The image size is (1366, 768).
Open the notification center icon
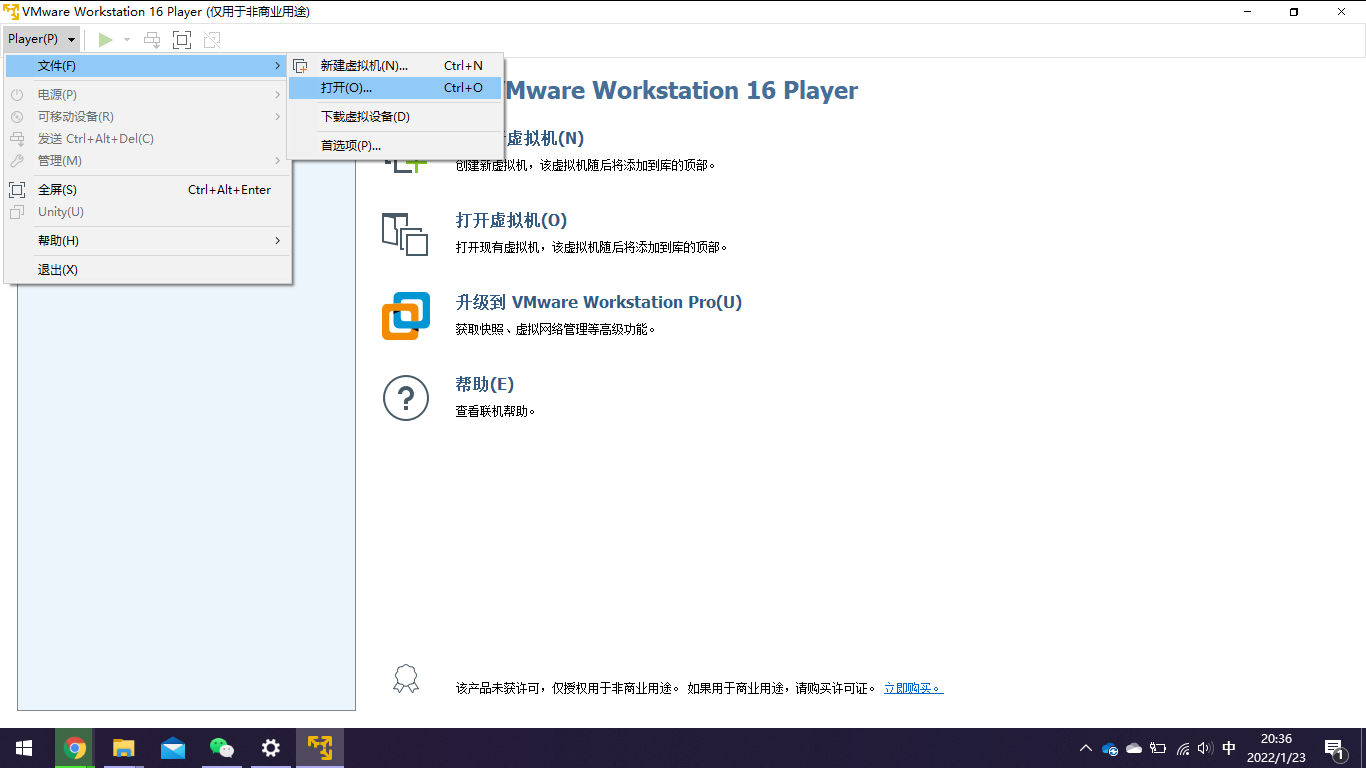[x=1335, y=748]
